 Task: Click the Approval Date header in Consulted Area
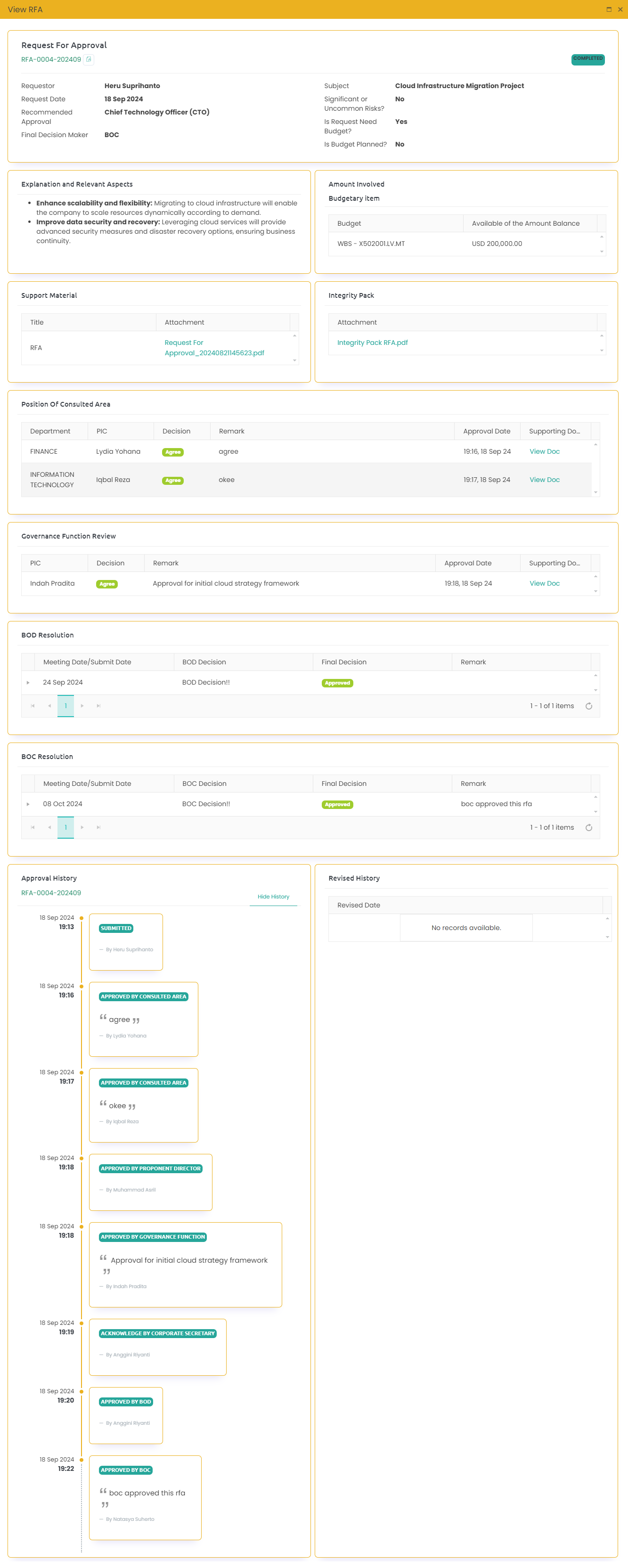point(486,431)
